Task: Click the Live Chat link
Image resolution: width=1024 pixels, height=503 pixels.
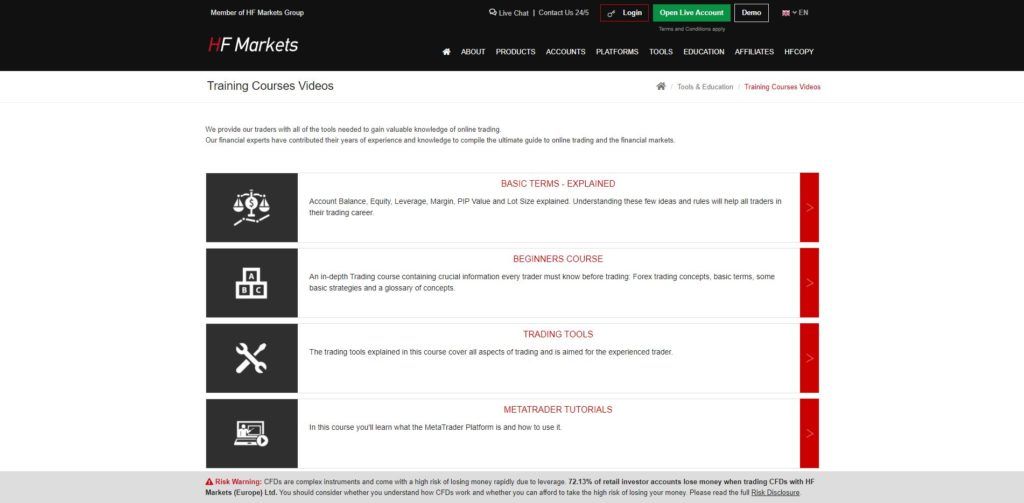Action: (x=513, y=12)
